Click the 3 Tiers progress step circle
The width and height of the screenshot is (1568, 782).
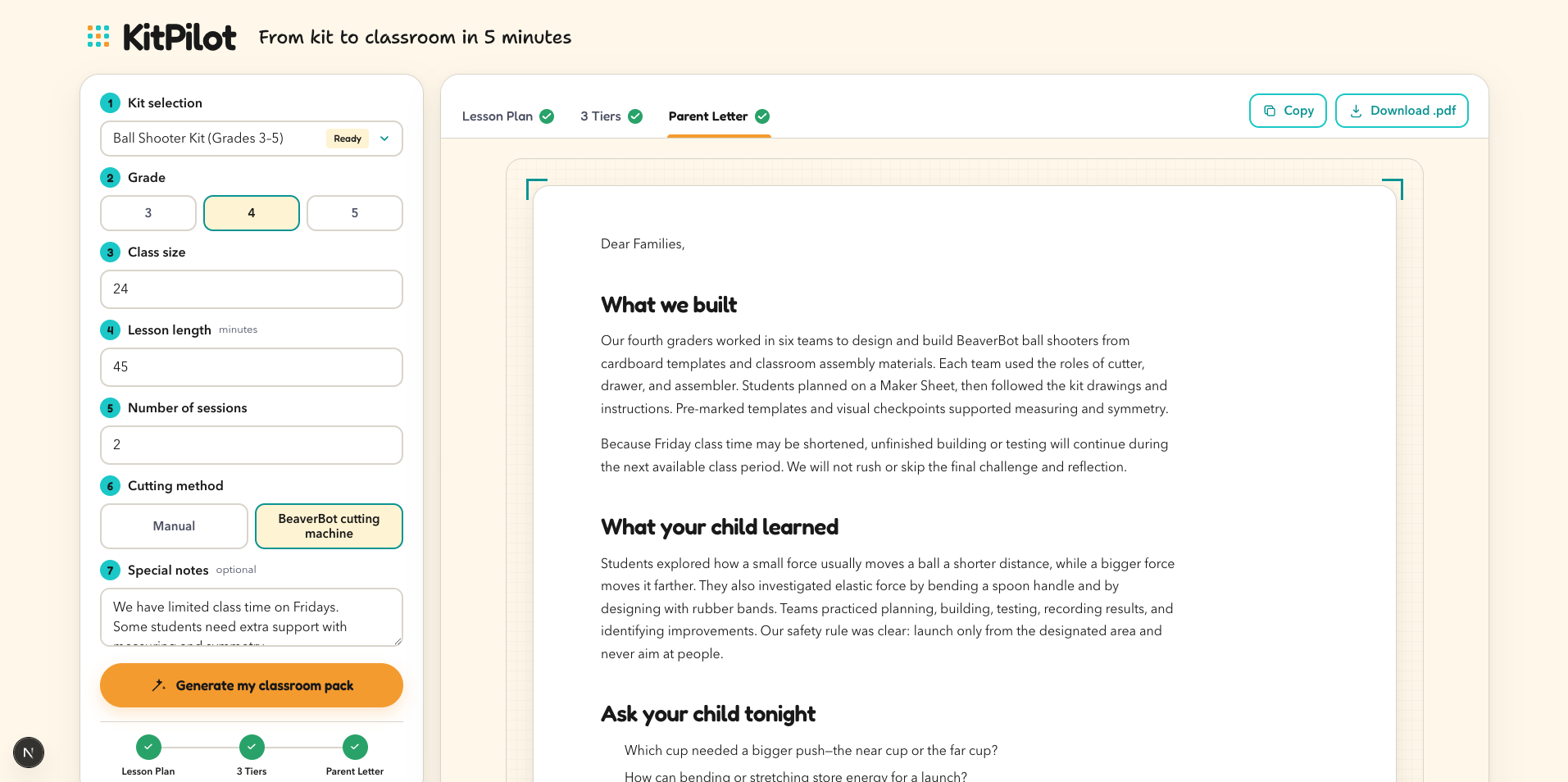[x=252, y=747]
